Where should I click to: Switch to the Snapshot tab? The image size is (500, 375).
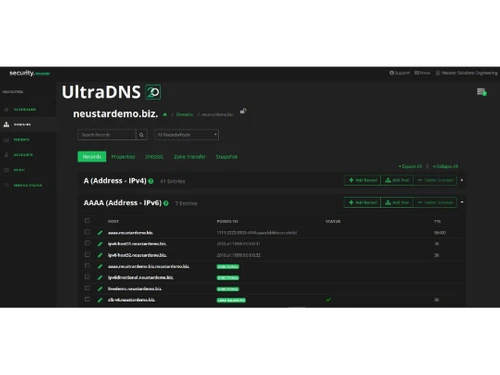click(x=227, y=157)
